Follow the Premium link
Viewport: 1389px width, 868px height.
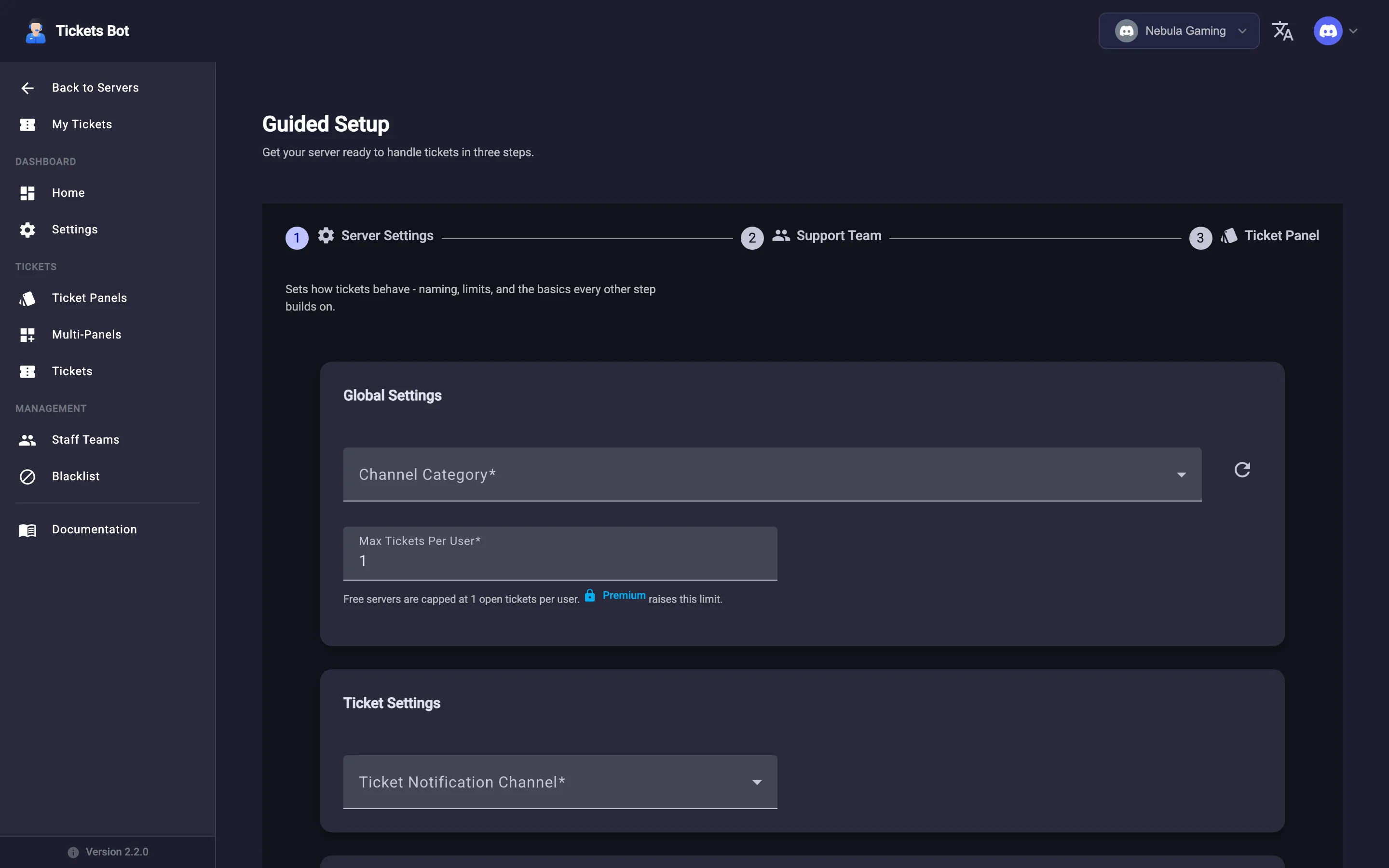pos(624,596)
